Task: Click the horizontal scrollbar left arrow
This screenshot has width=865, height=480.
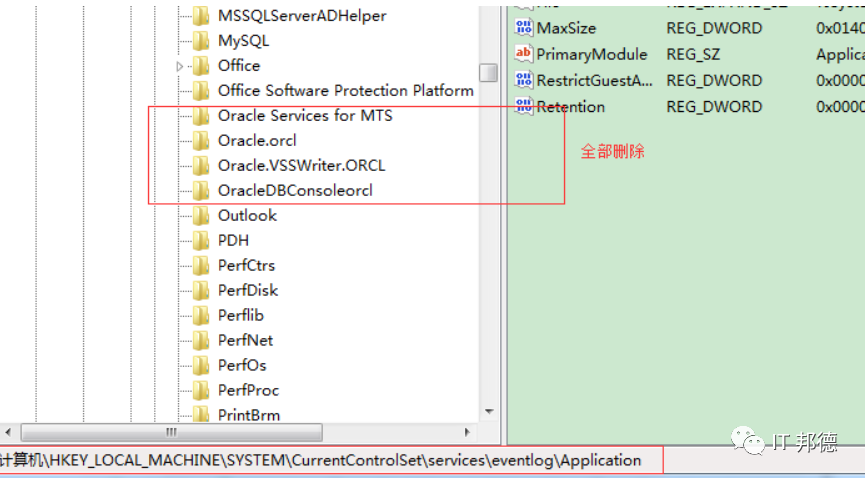Action: coord(9,432)
